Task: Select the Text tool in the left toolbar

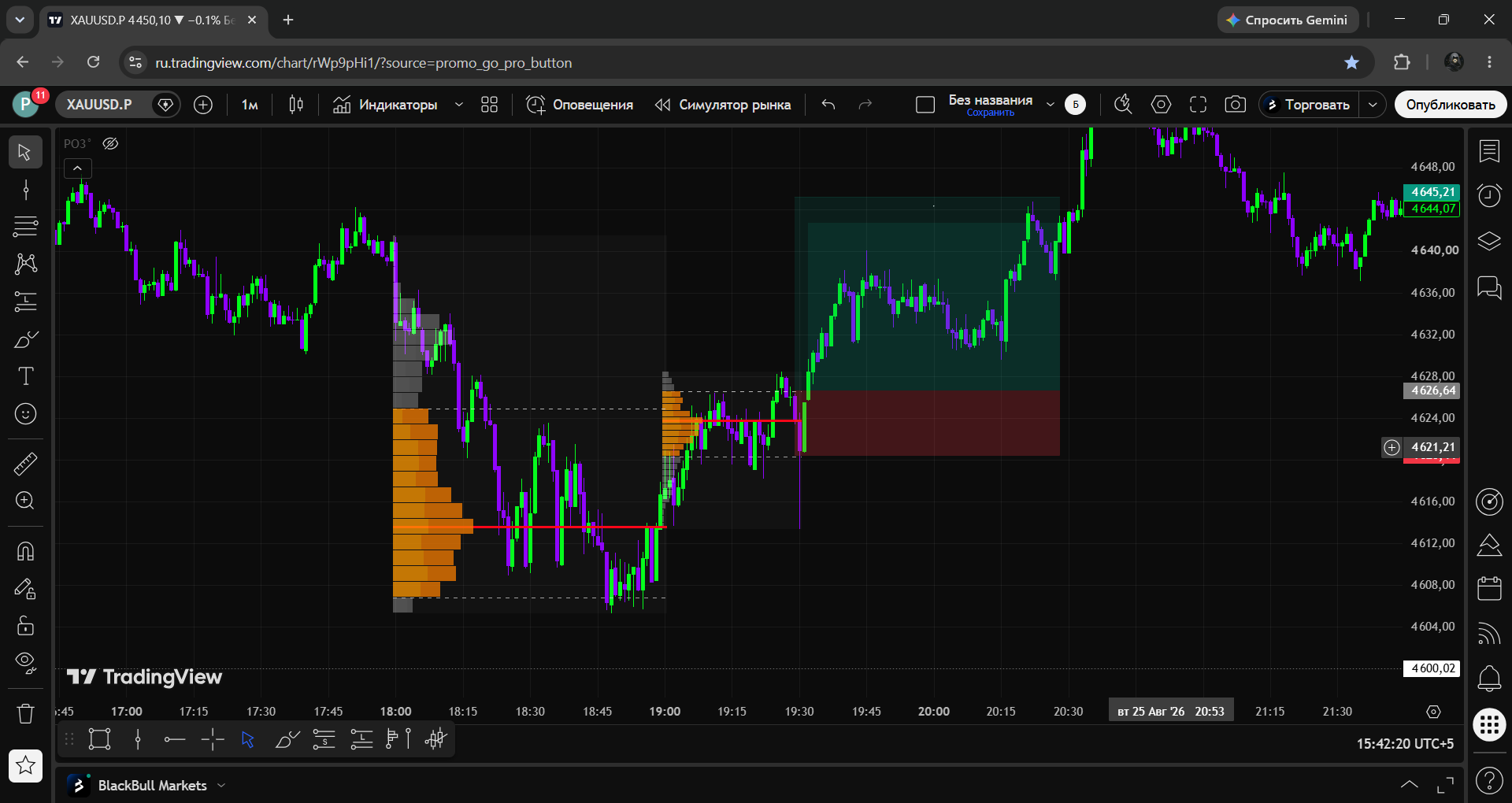Action: (25, 376)
